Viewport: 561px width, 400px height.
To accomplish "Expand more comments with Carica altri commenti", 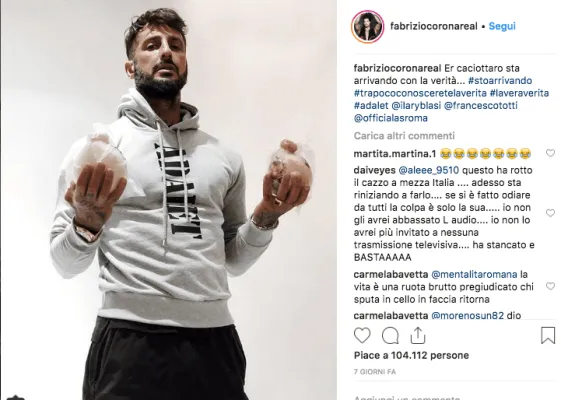I will point(404,136).
